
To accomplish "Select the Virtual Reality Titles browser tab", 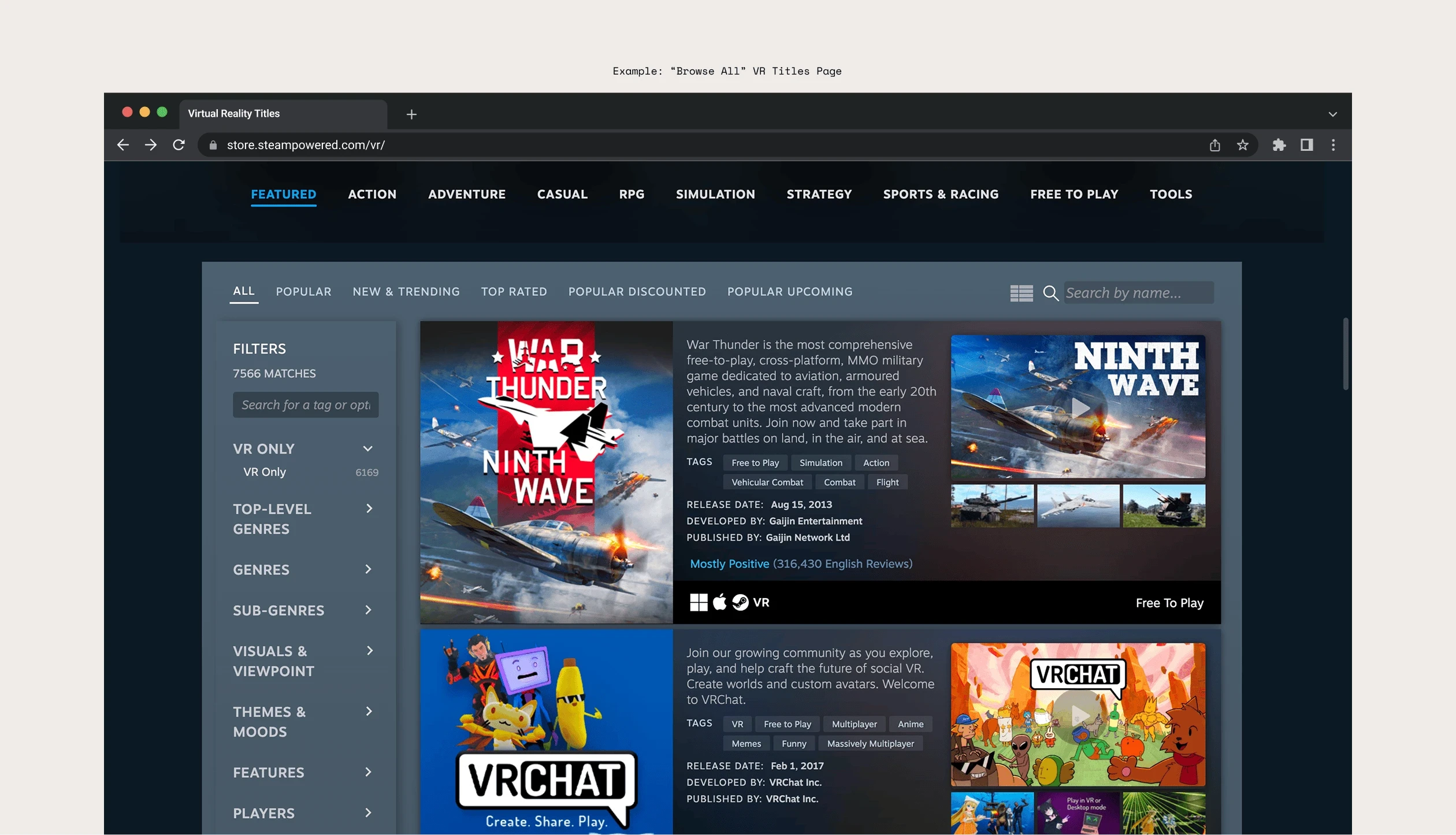I will click(283, 114).
